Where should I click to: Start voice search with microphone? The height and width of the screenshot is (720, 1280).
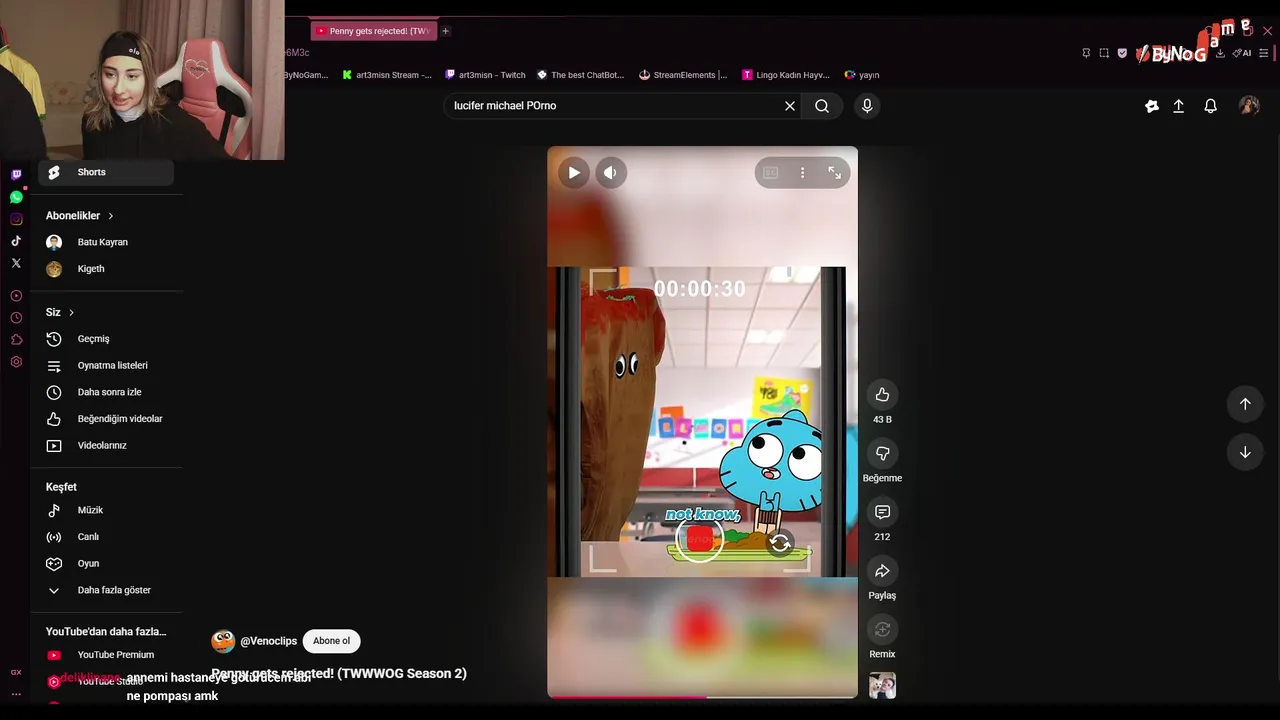click(x=867, y=105)
